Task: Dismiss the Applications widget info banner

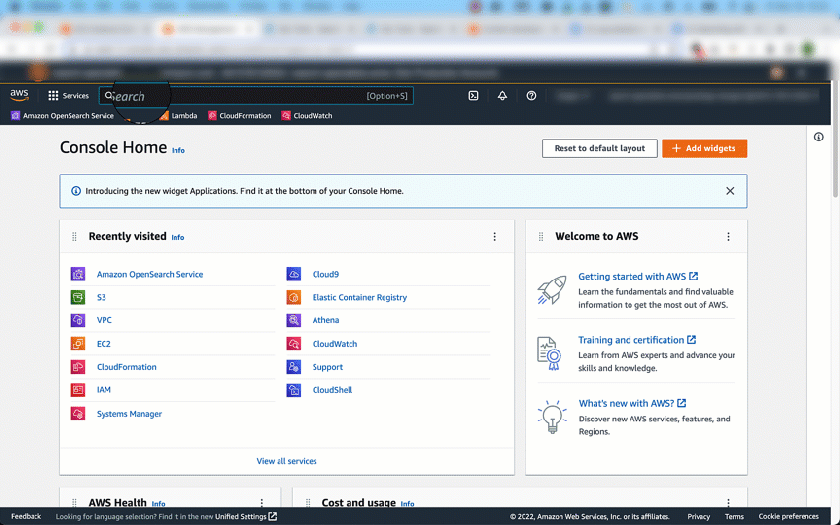Action: 730,191
